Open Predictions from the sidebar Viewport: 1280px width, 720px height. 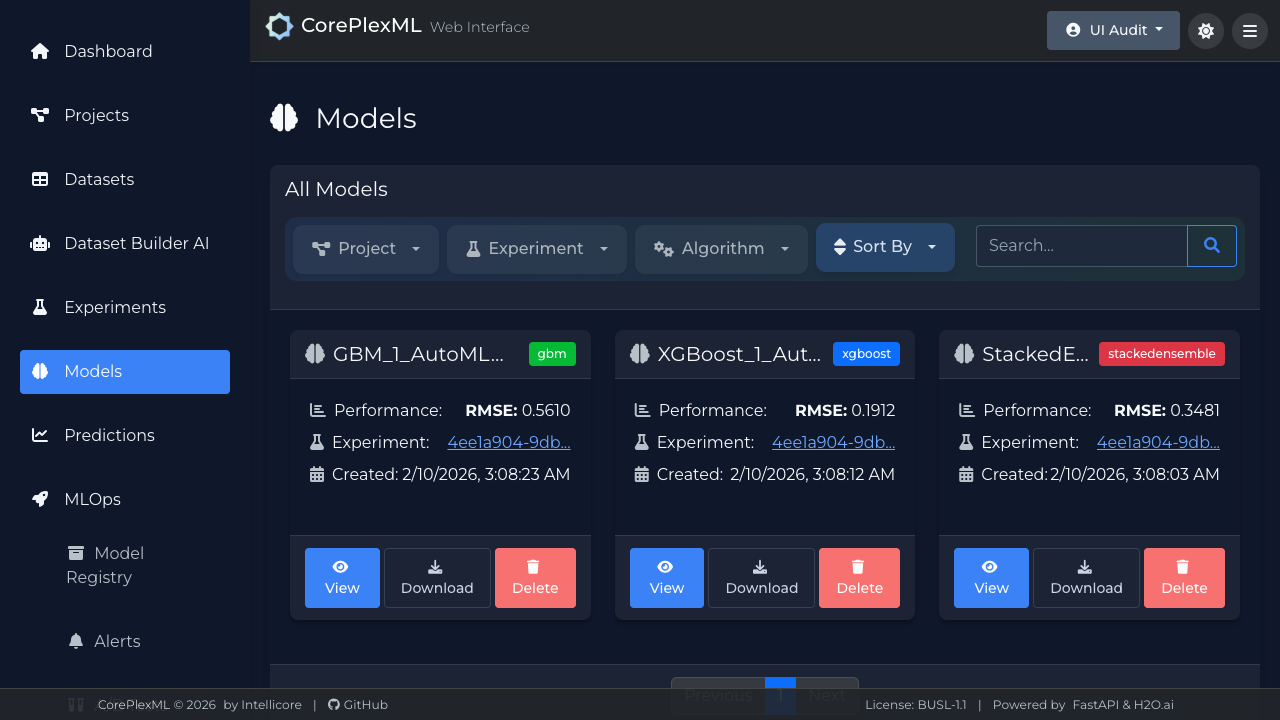(109, 435)
